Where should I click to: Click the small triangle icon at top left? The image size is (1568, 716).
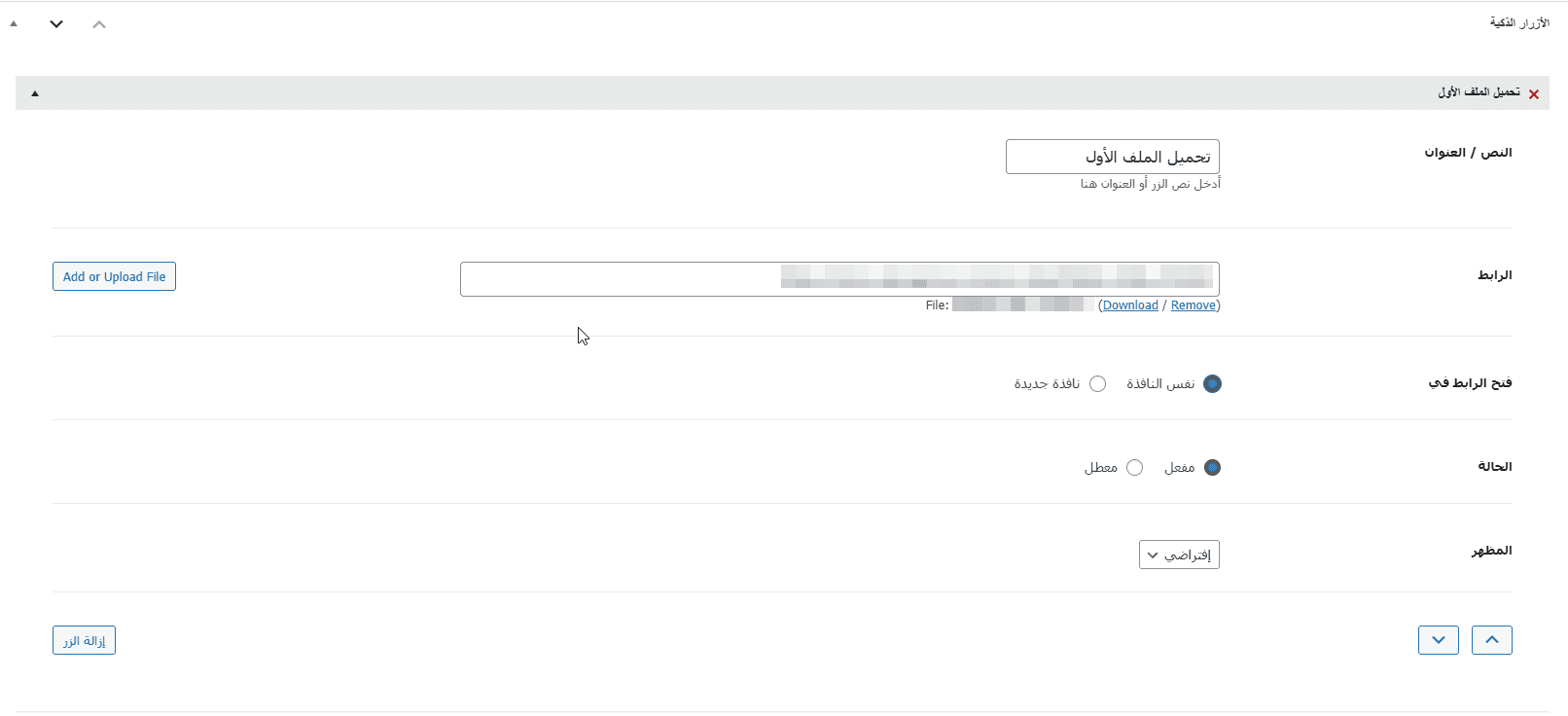pos(13,22)
